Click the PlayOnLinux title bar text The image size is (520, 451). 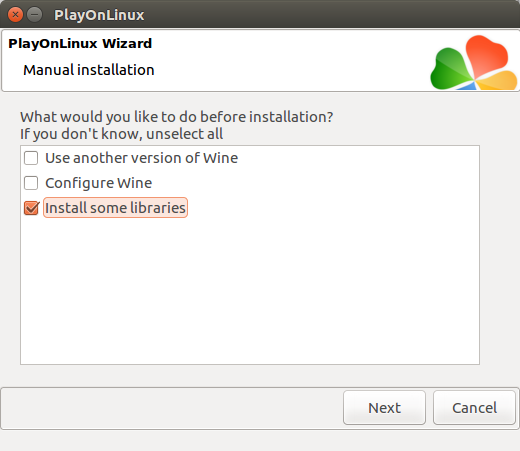click(99, 15)
